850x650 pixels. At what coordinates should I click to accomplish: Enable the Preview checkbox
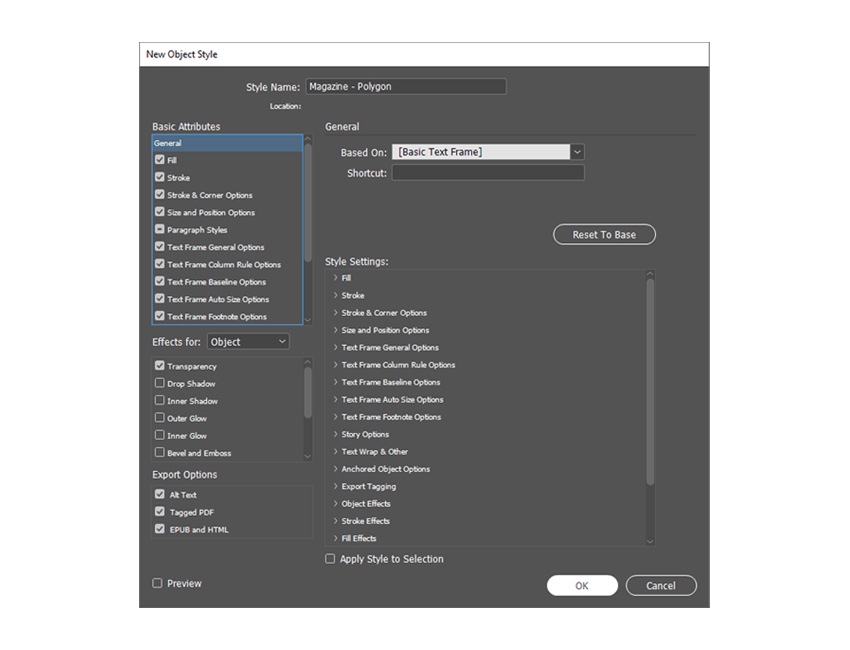click(157, 583)
